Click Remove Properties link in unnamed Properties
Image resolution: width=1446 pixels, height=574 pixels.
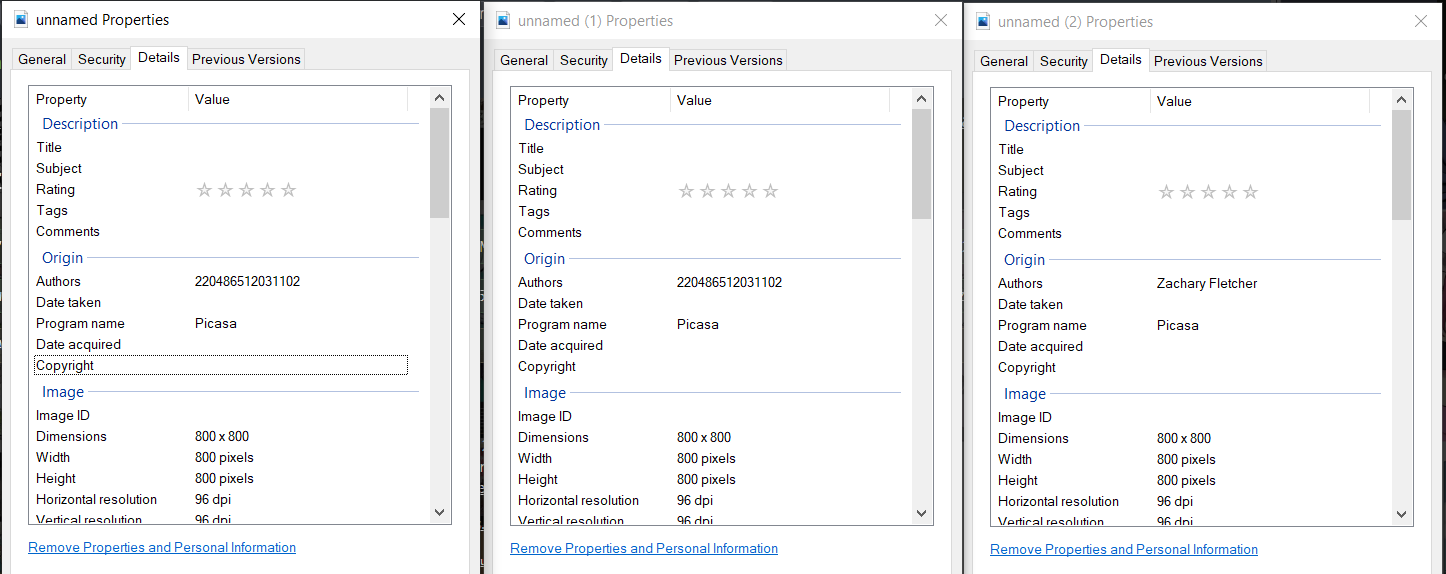pos(162,547)
